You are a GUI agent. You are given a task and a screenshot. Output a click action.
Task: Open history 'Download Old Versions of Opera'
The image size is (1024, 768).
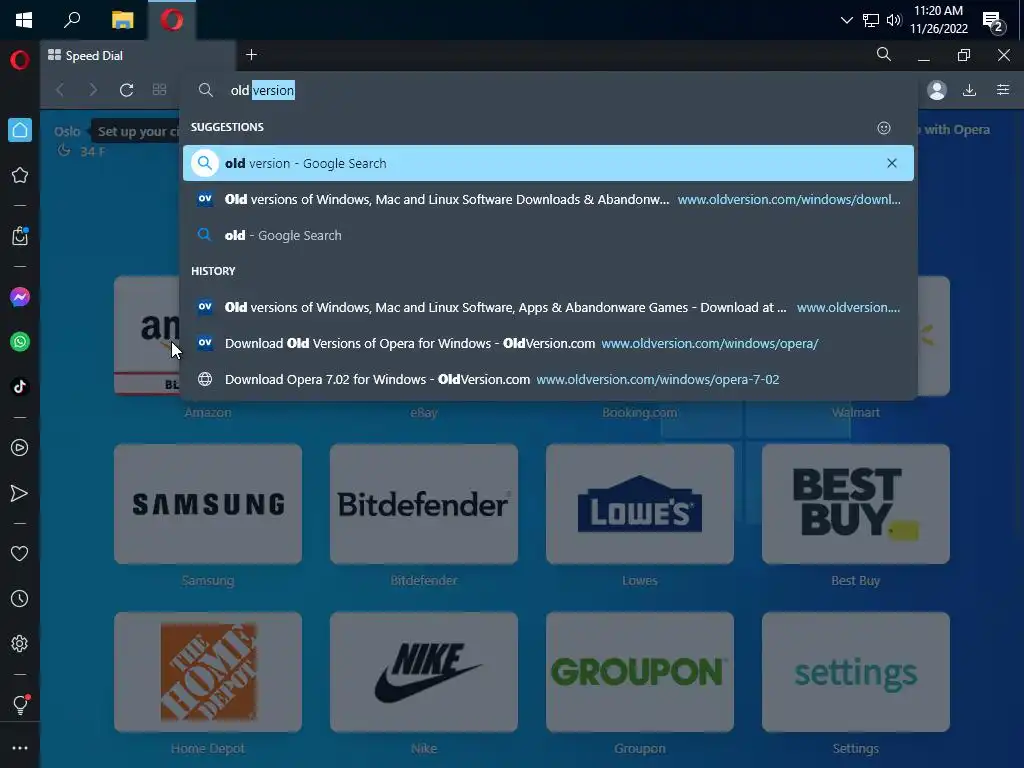tap(548, 343)
